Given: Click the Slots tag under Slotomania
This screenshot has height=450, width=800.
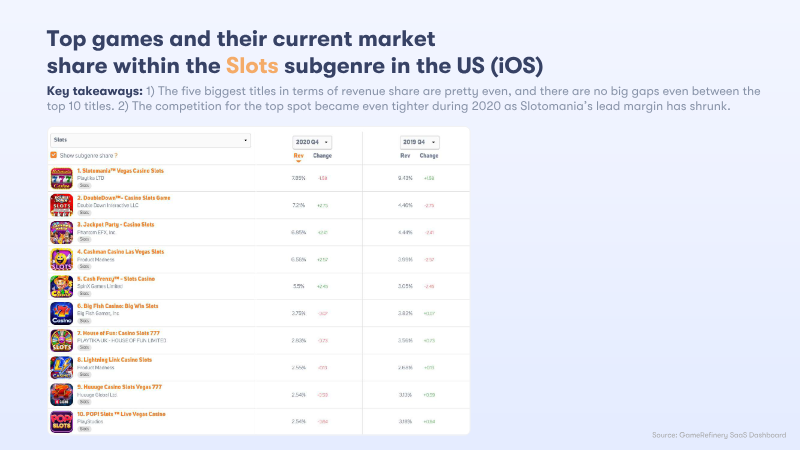Looking at the screenshot, I should click(x=84, y=186).
